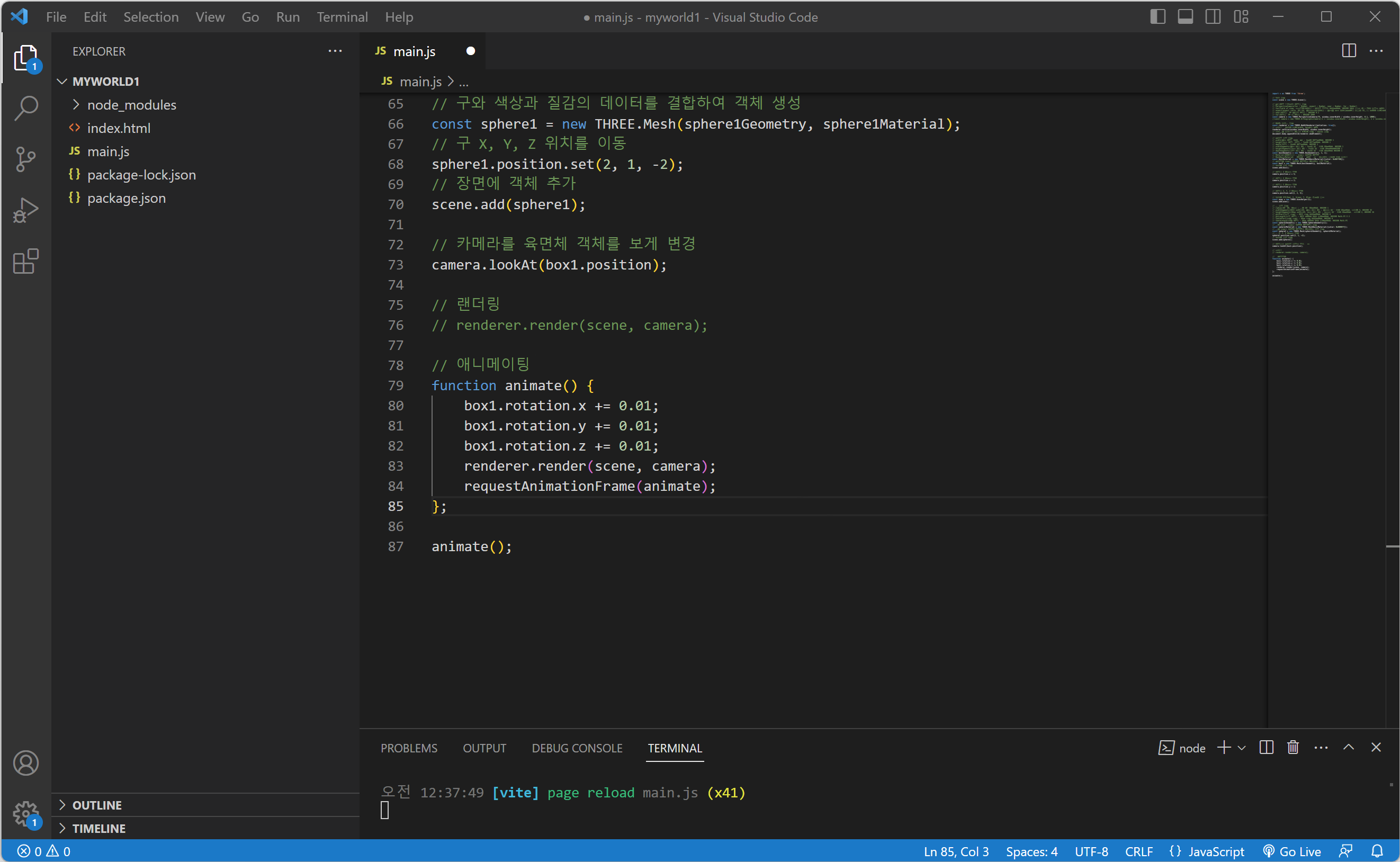Screen dimensions: 1400x862
Task: Expand the OUTLINE section
Action: (x=97, y=805)
